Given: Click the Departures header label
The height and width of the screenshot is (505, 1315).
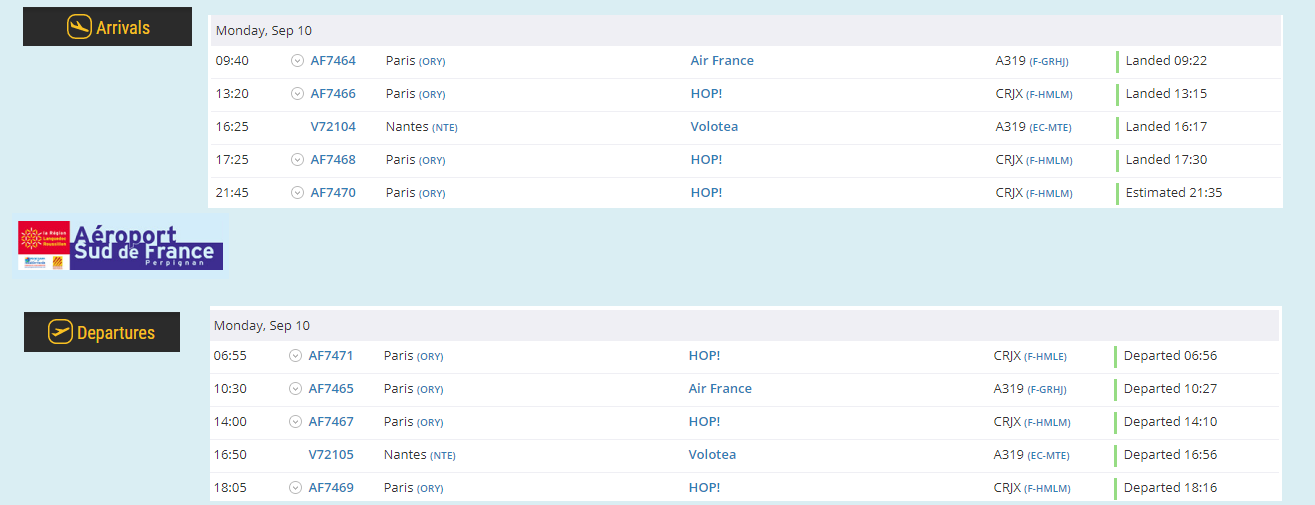Looking at the screenshot, I should pyautogui.click(x=116, y=333).
